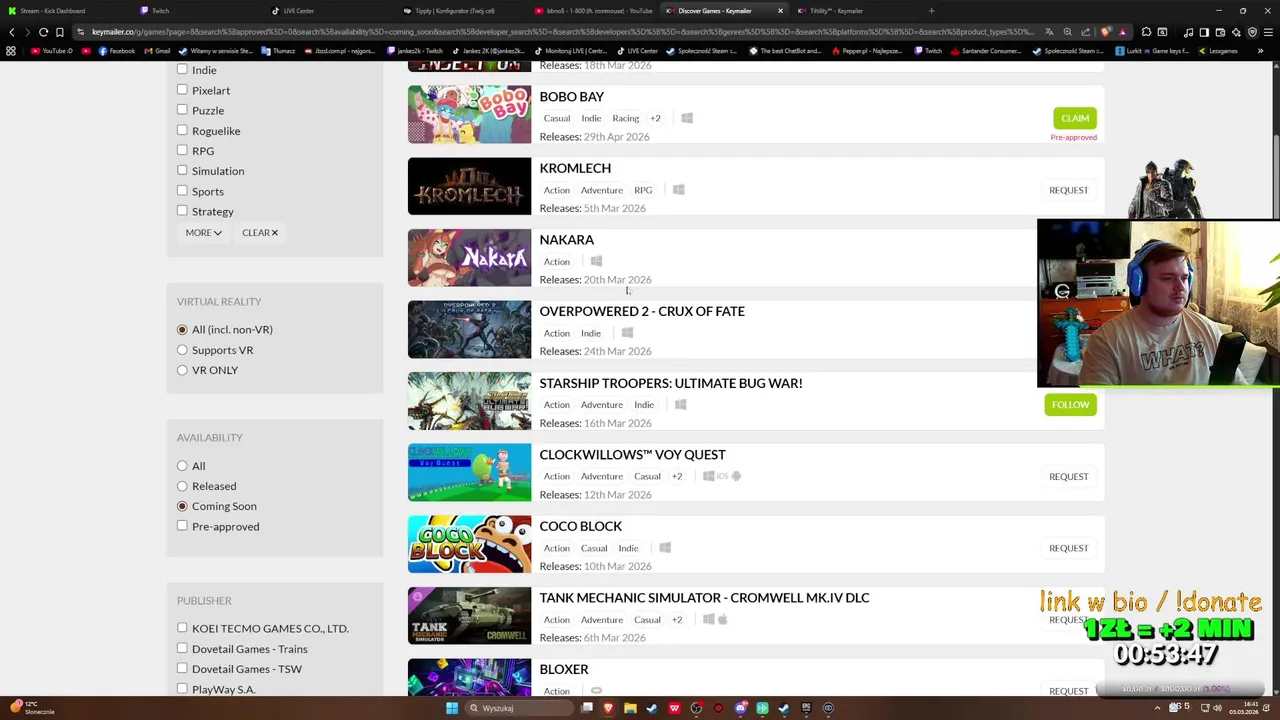This screenshot has width=1280, height=720.
Task: Claim the BOBO BAY key
Action: click(x=1075, y=118)
